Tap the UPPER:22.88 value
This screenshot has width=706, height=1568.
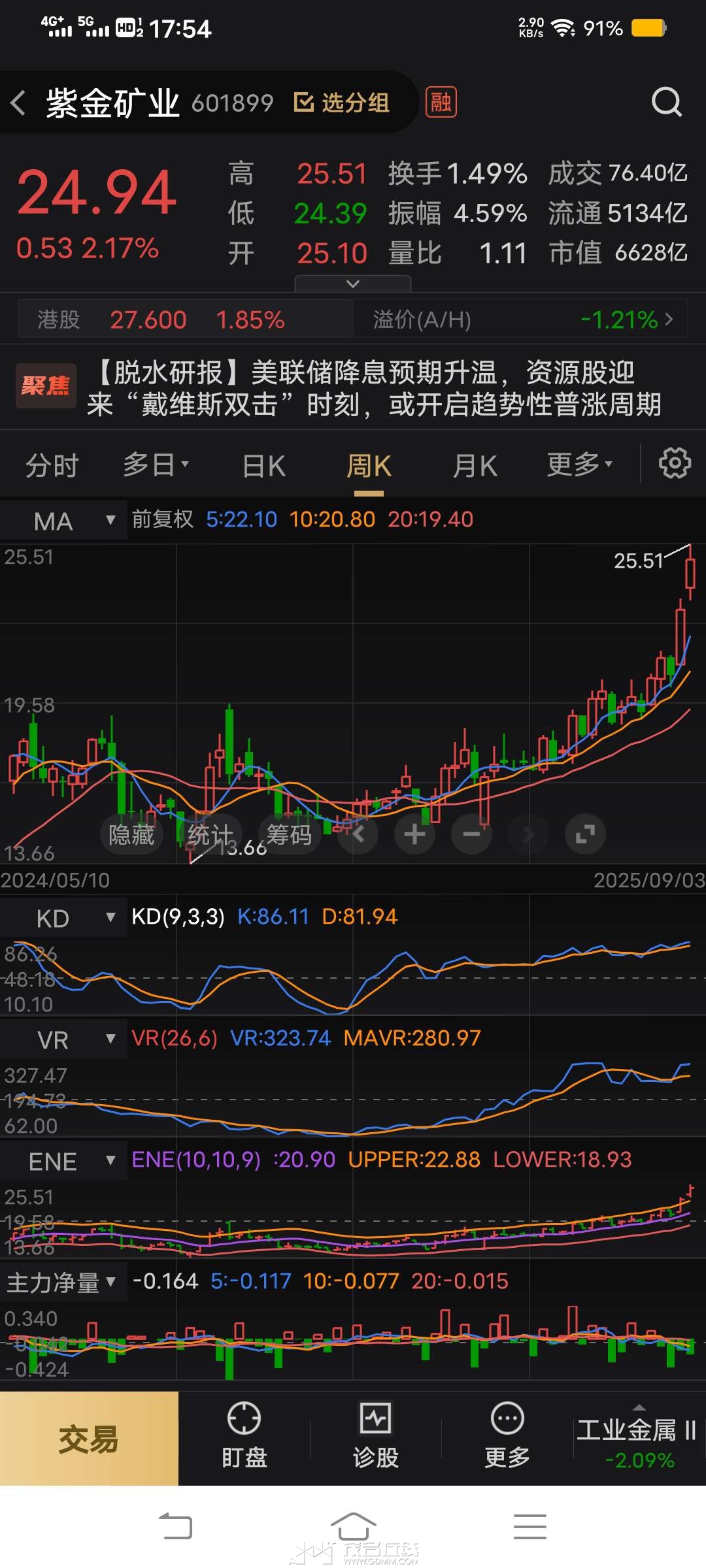(x=414, y=1160)
